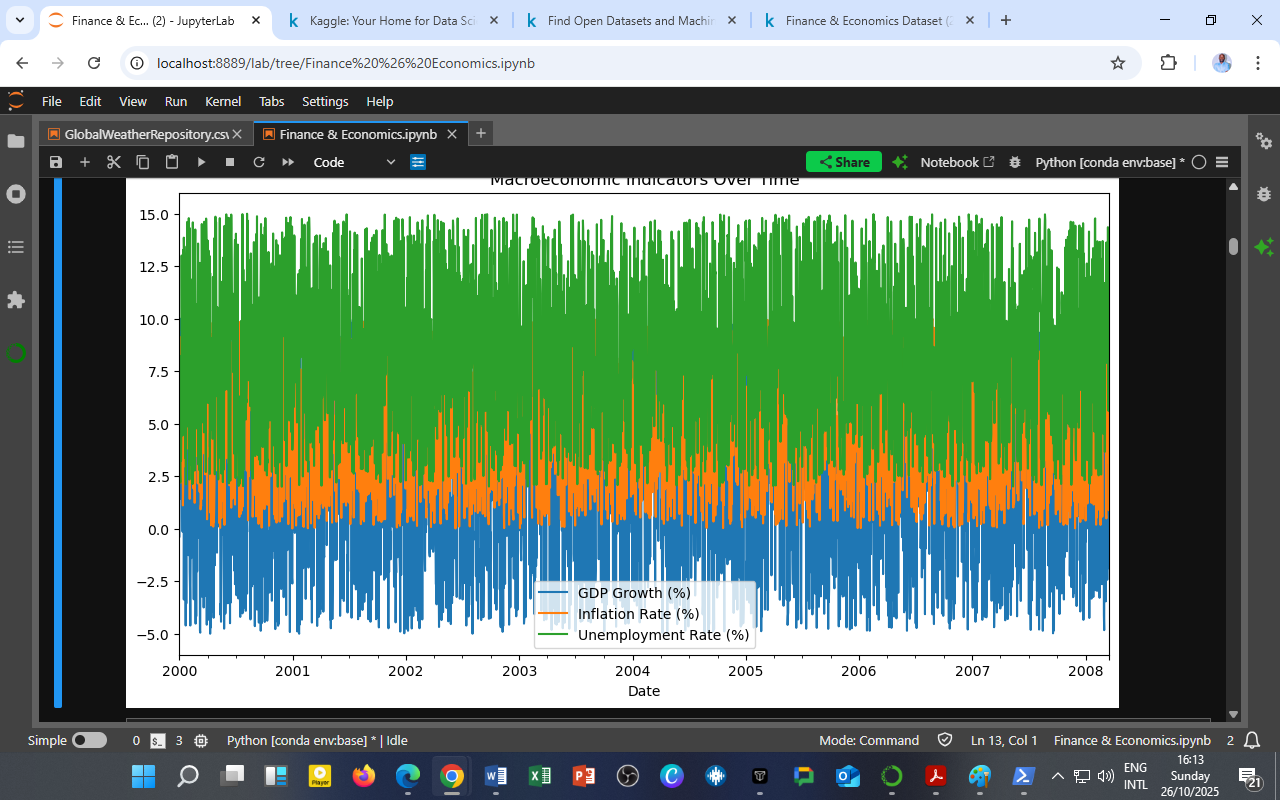Save the notebook with the save icon
1280x800 pixels.
pos(56,162)
